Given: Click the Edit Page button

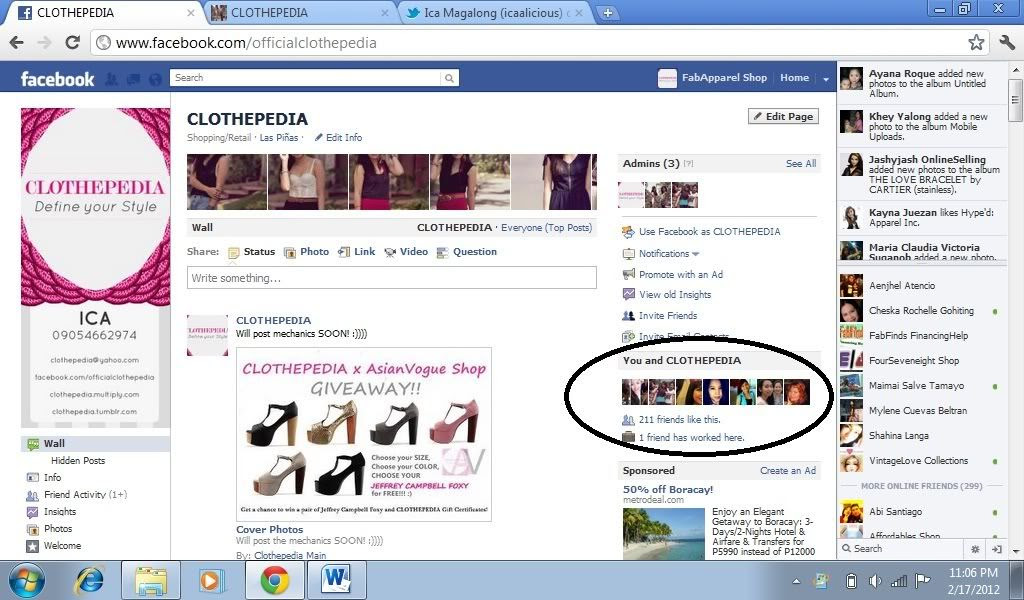Looking at the screenshot, I should click(x=783, y=117).
